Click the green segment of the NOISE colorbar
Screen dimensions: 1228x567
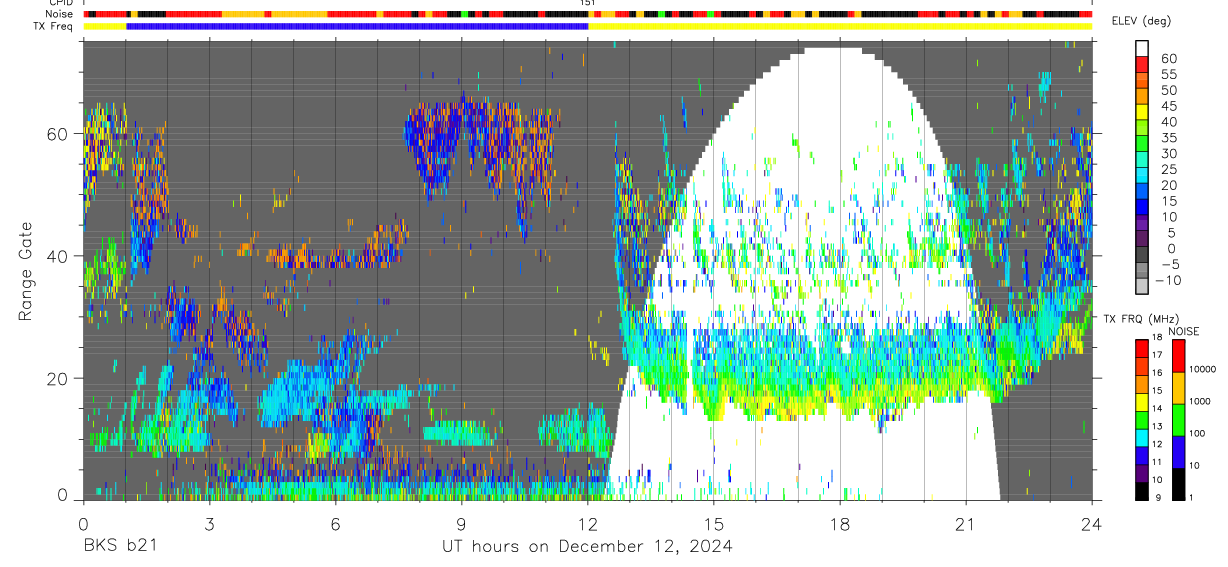[x=1178, y=420]
